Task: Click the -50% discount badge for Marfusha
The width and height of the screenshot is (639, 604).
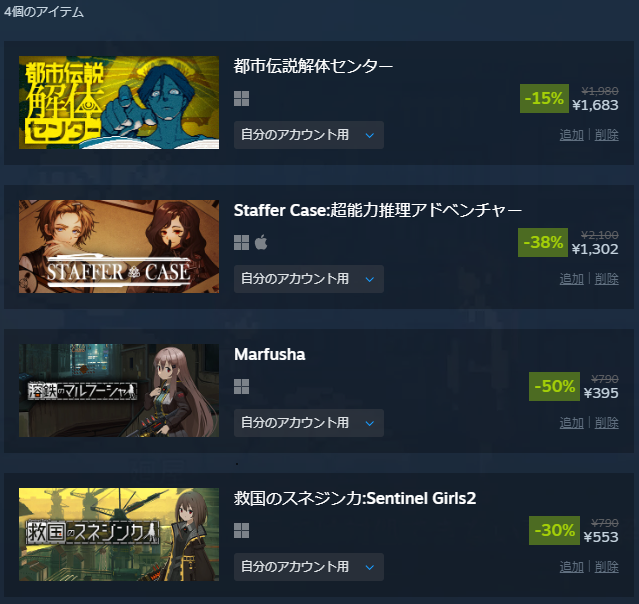Action: tap(554, 386)
